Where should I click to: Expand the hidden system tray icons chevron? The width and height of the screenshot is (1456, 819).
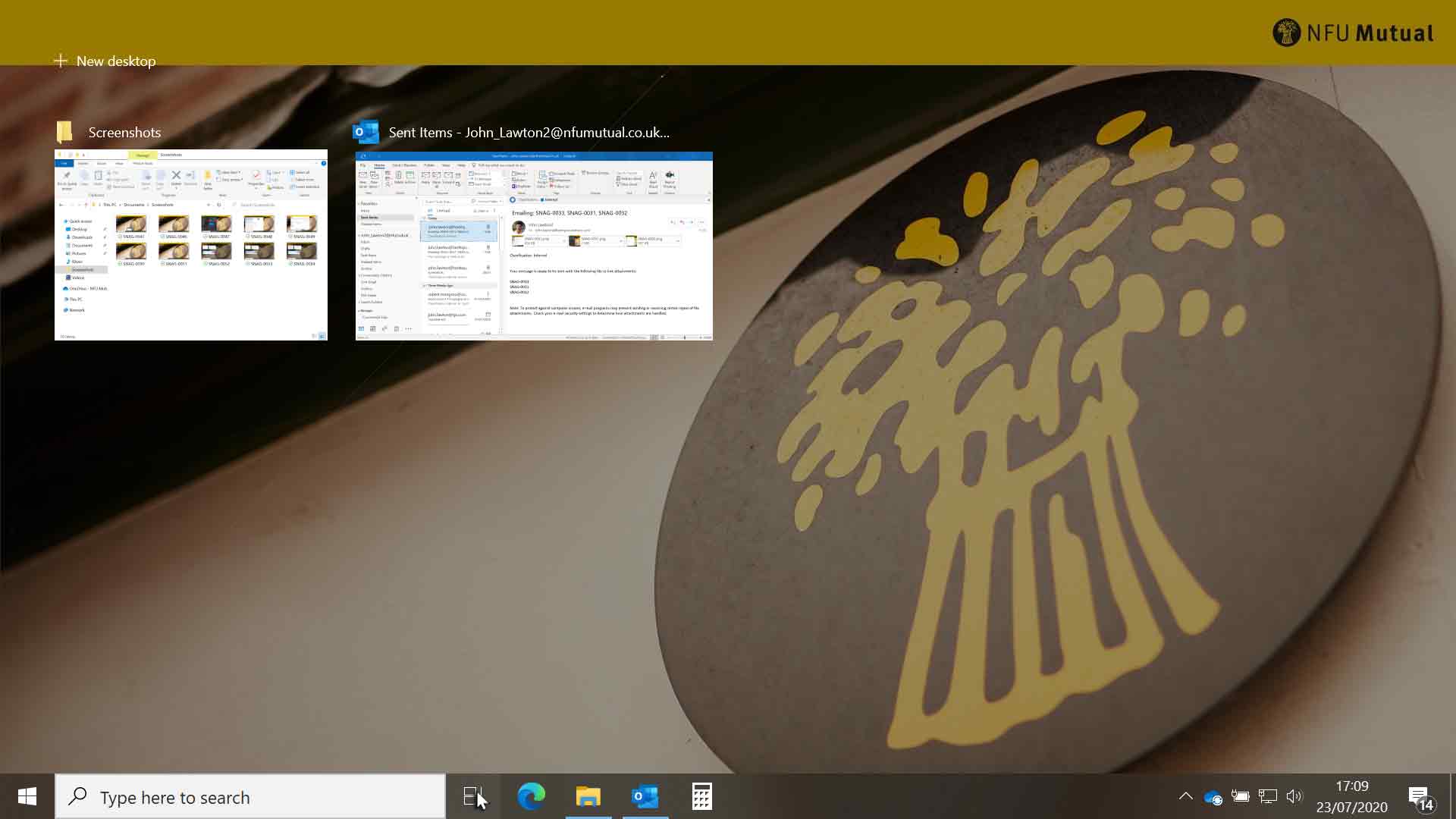click(x=1185, y=796)
